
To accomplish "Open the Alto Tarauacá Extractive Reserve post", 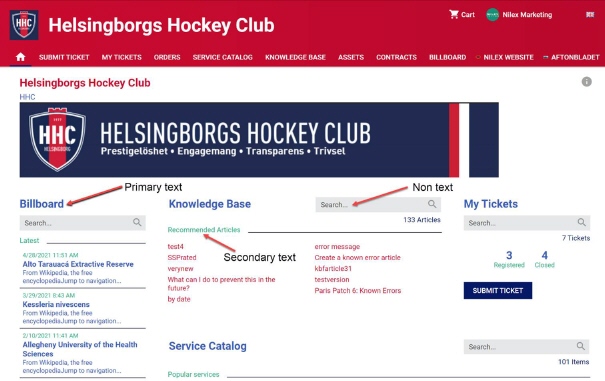I will tap(78, 264).
